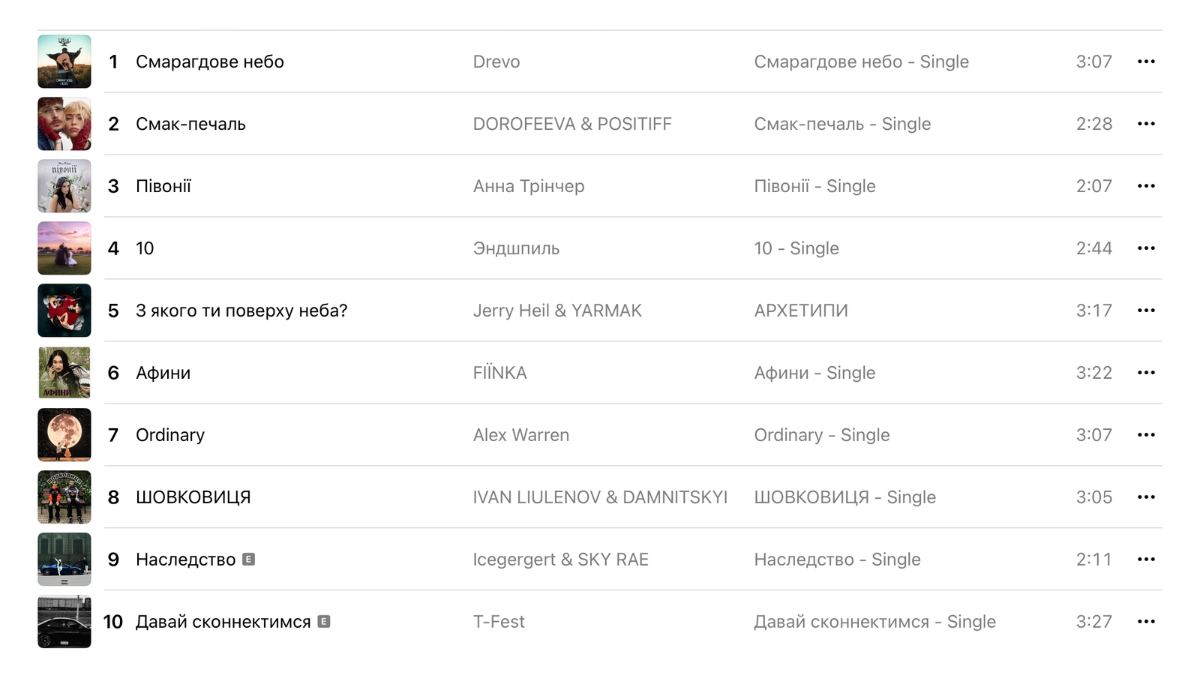Open ellipsis menu for Наследство
The image size is (1200, 675).
(1146, 560)
